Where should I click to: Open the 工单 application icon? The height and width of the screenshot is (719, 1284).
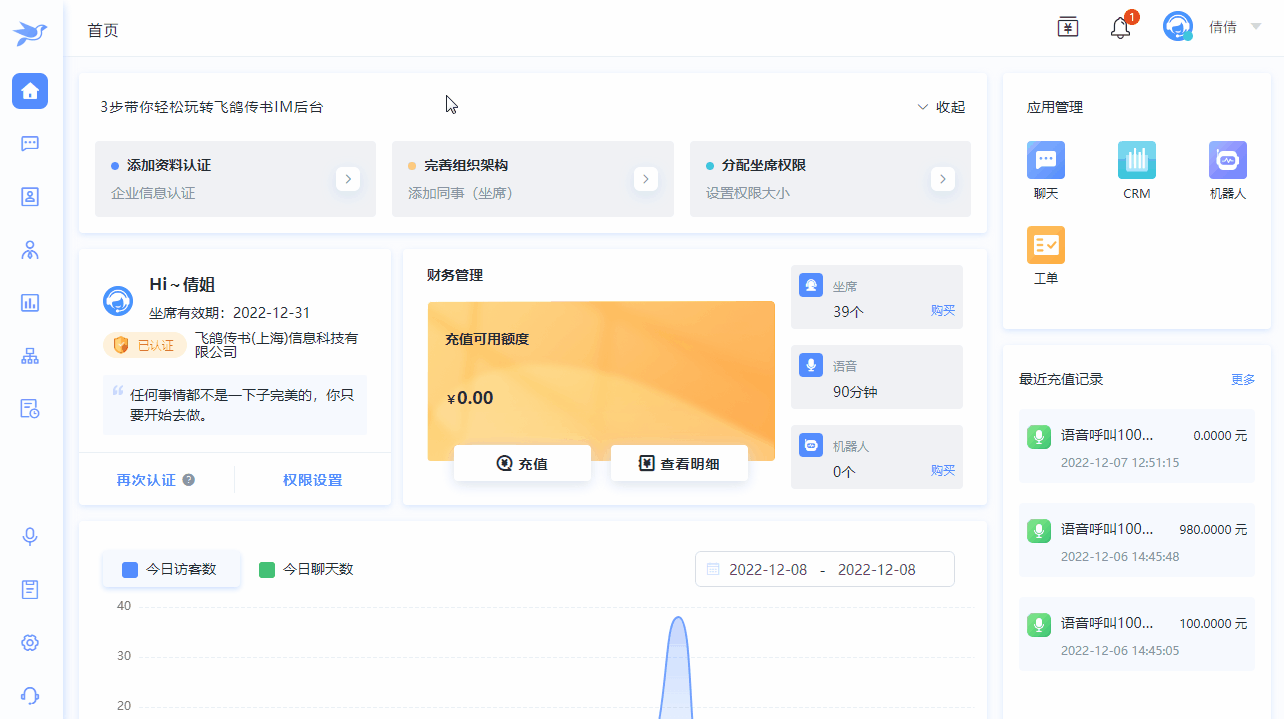pyautogui.click(x=1045, y=246)
